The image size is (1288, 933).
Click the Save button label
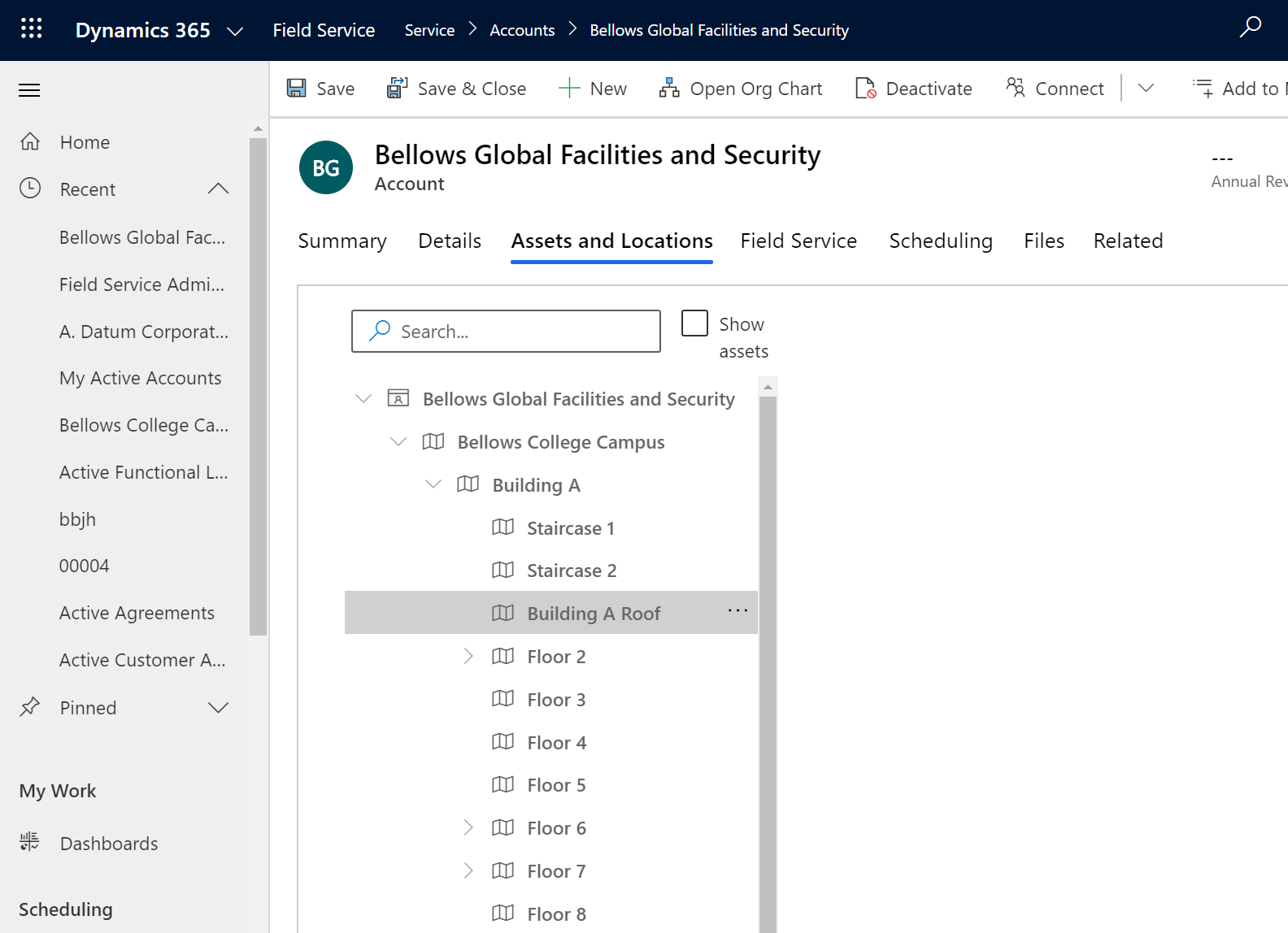pyautogui.click(x=336, y=89)
